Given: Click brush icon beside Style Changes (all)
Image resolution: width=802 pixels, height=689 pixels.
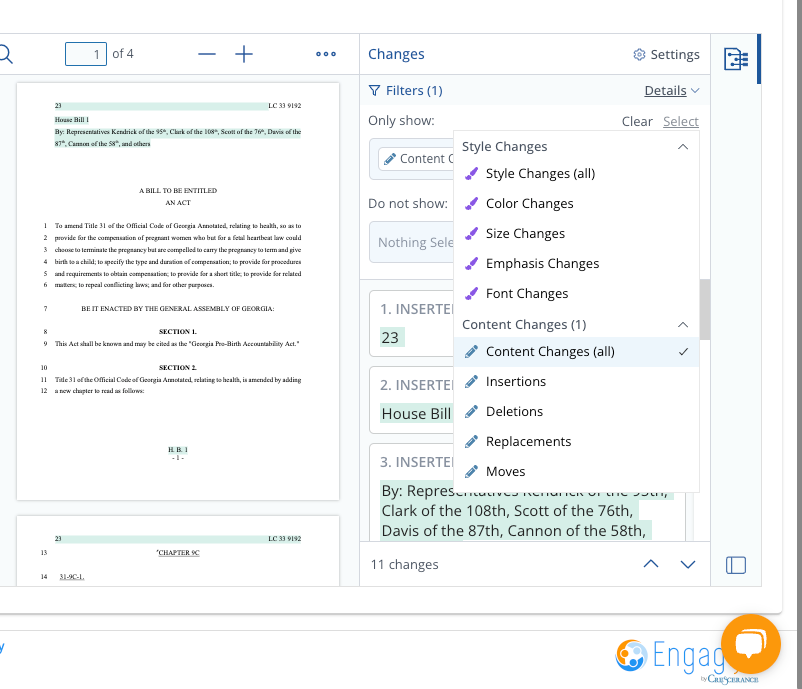Looking at the screenshot, I should click(x=471, y=173).
